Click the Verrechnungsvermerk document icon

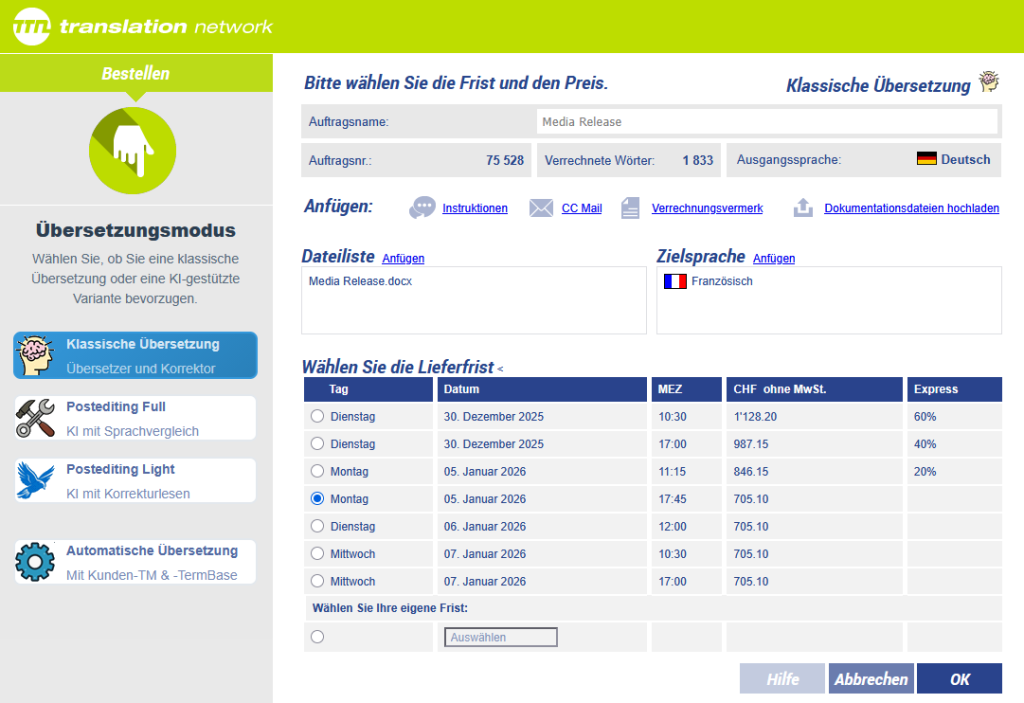[630, 208]
